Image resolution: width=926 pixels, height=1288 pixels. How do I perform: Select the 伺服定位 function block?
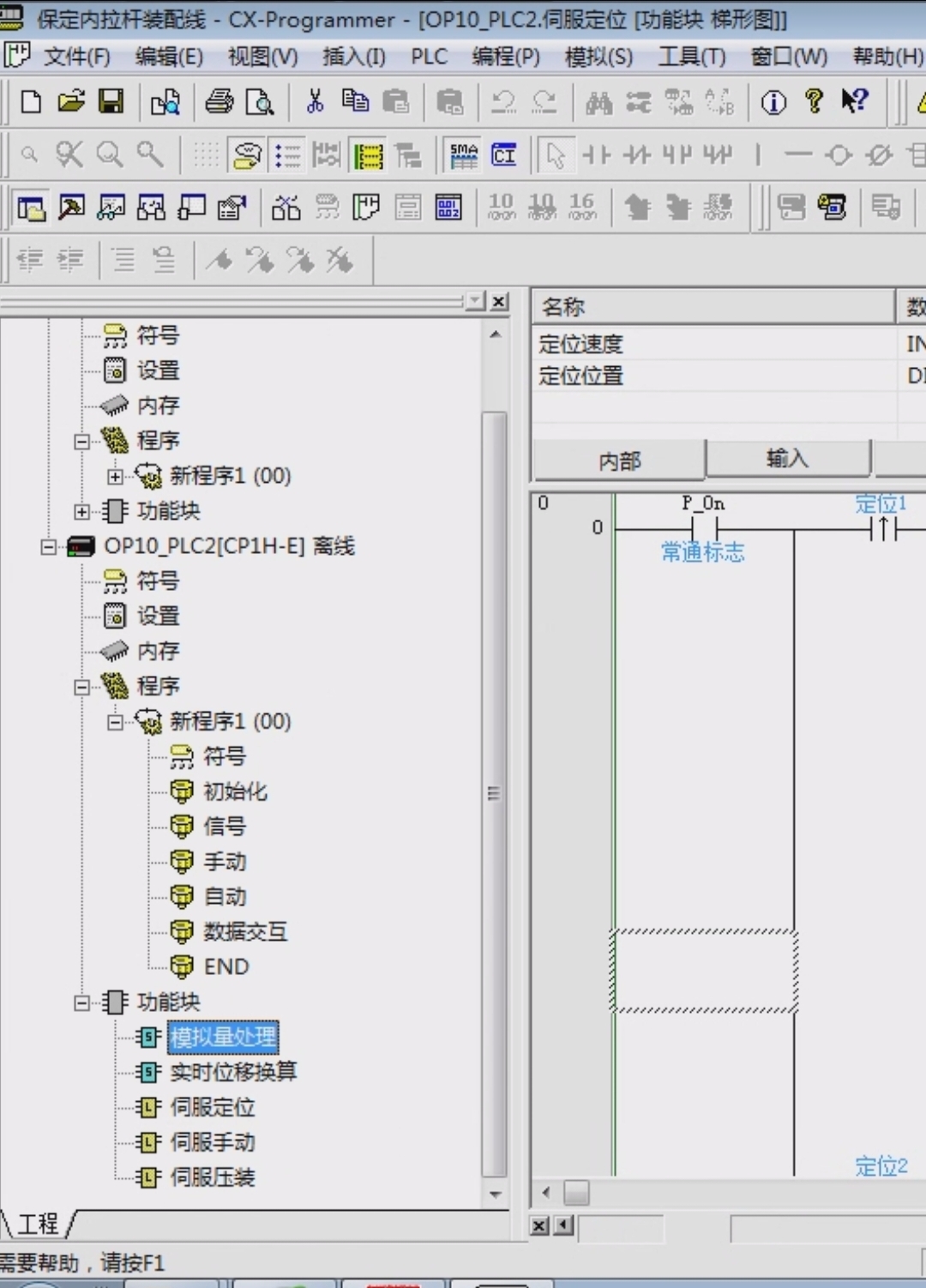(x=213, y=1107)
